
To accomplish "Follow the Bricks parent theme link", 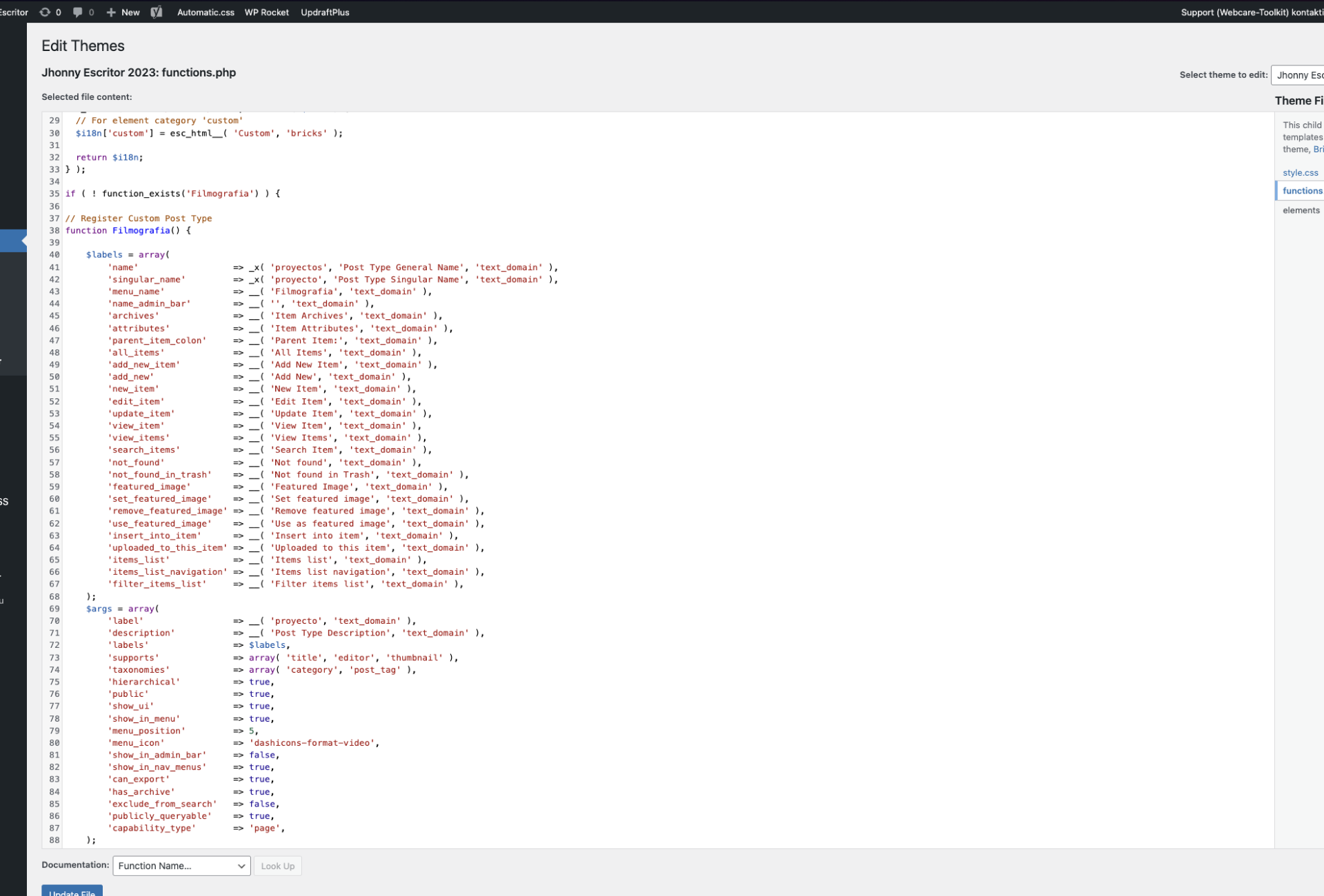I will [x=1318, y=150].
